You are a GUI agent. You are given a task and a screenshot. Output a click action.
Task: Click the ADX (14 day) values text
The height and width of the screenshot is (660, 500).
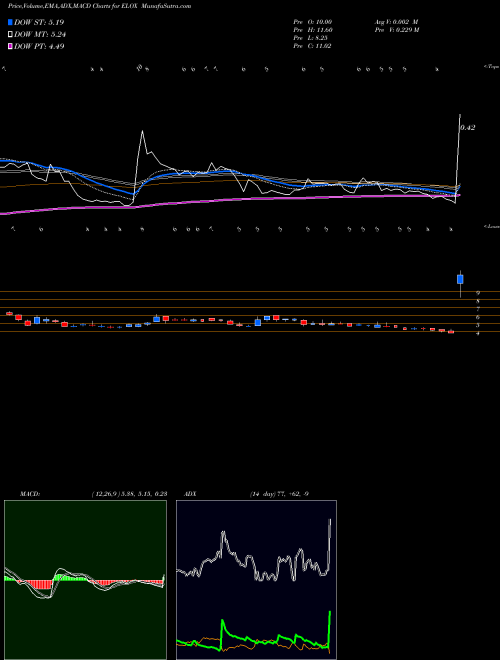click(x=280, y=494)
